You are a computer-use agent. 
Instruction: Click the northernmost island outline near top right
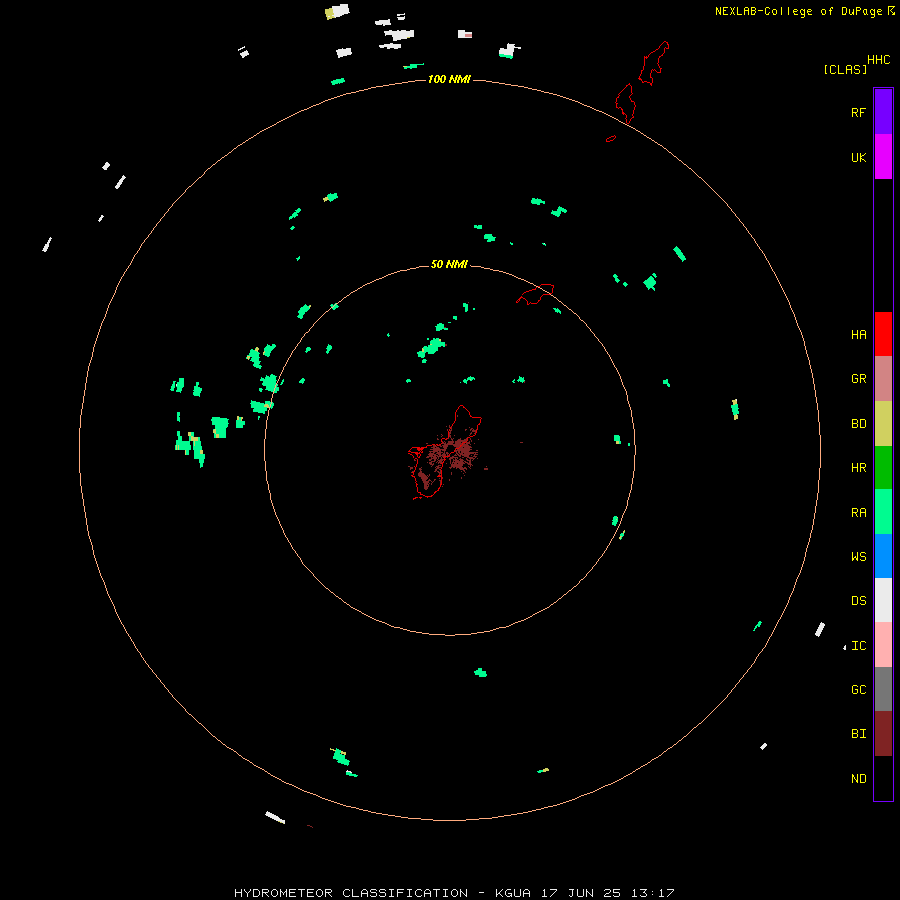point(654,63)
